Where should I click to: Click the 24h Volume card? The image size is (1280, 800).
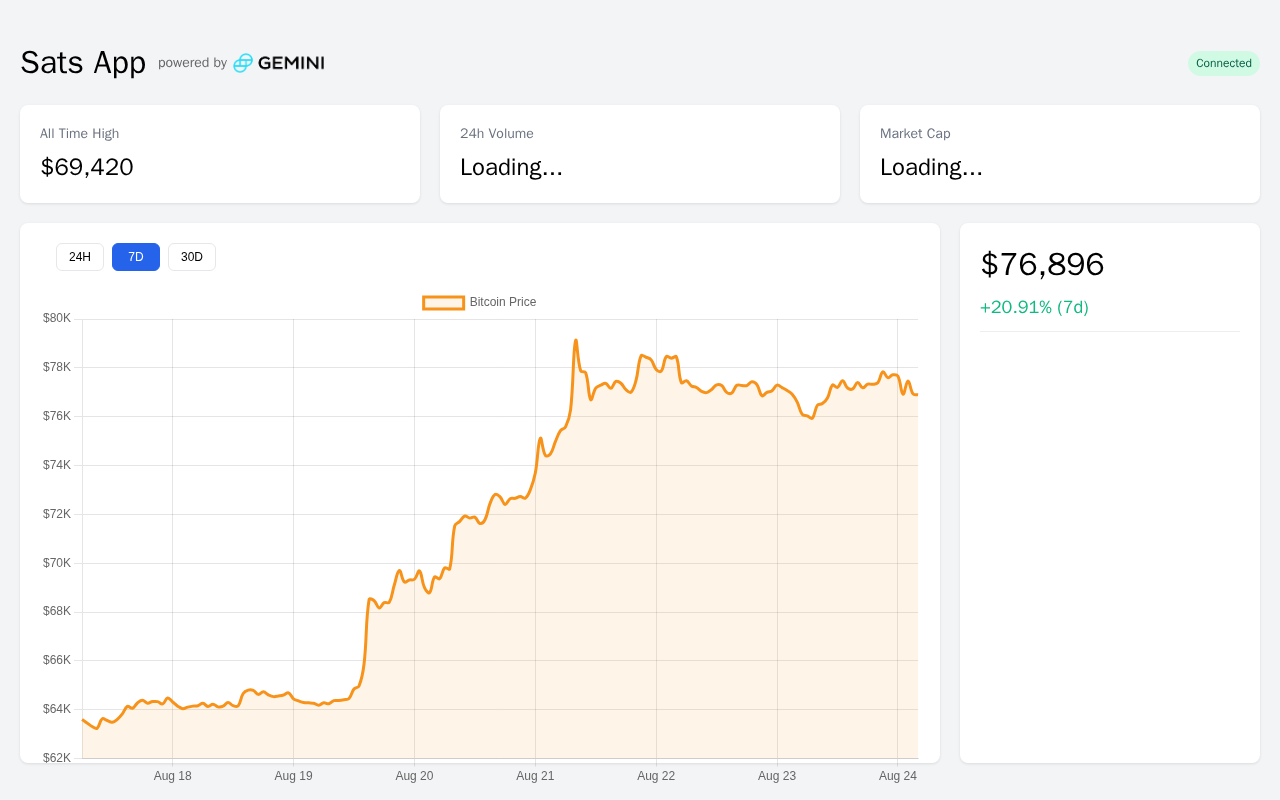[640, 154]
